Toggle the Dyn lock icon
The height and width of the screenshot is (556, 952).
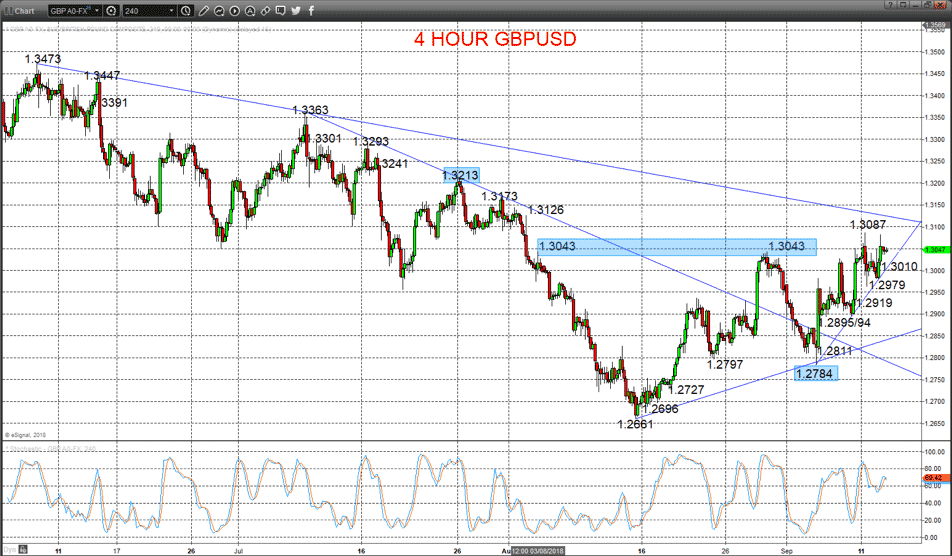(23, 550)
